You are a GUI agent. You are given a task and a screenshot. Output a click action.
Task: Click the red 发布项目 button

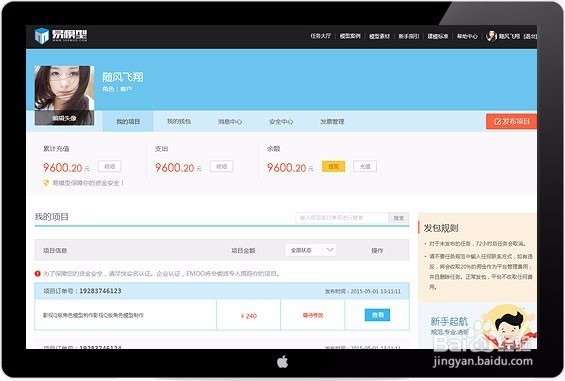tap(511, 121)
